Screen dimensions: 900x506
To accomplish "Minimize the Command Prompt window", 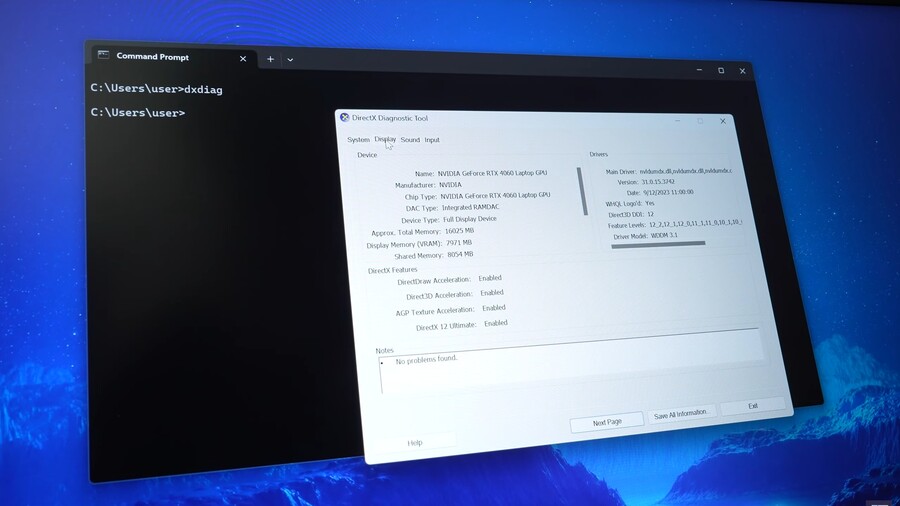I will click(699, 70).
